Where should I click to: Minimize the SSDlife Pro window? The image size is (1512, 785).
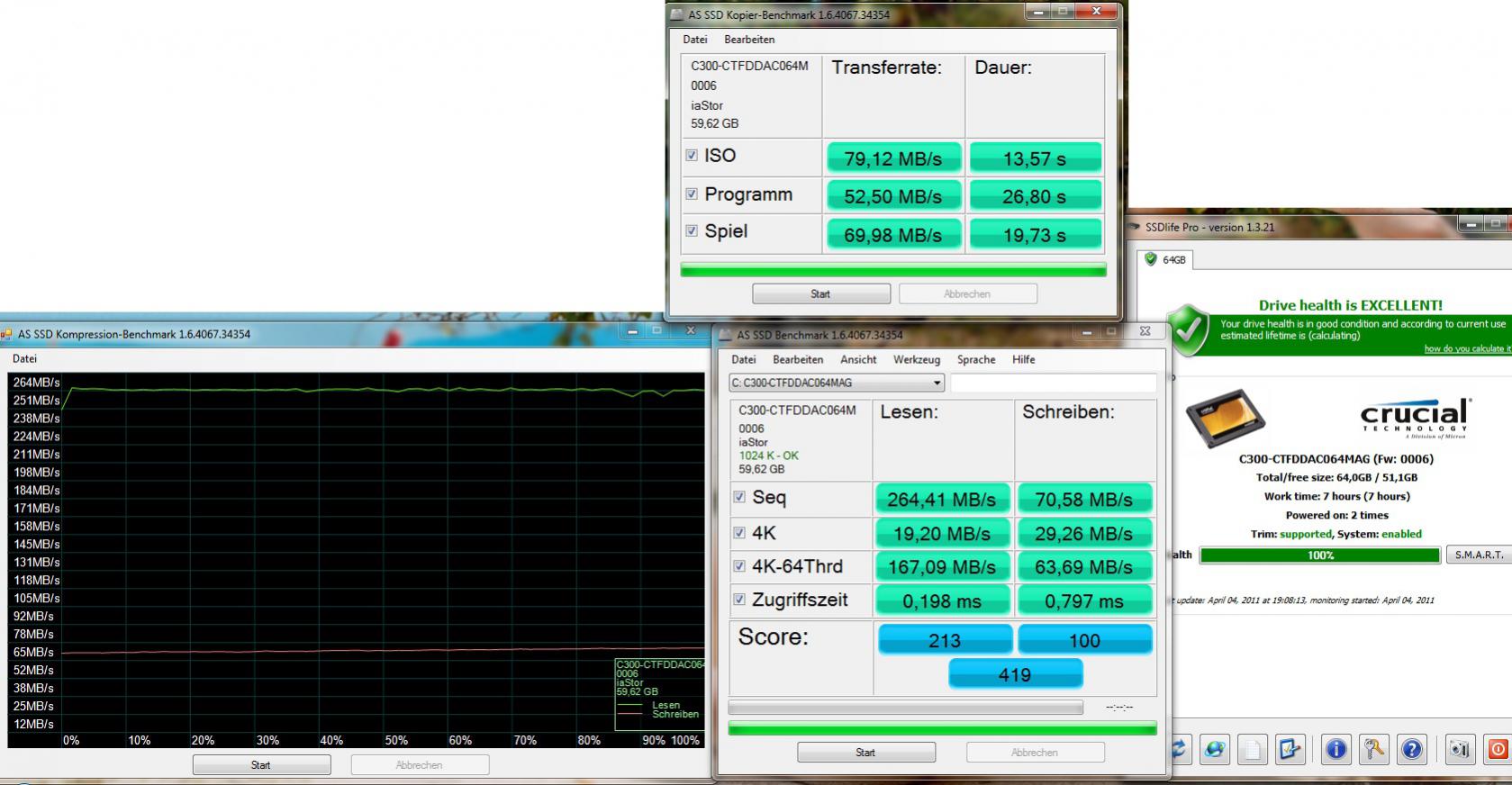[x=1472, y=223]
